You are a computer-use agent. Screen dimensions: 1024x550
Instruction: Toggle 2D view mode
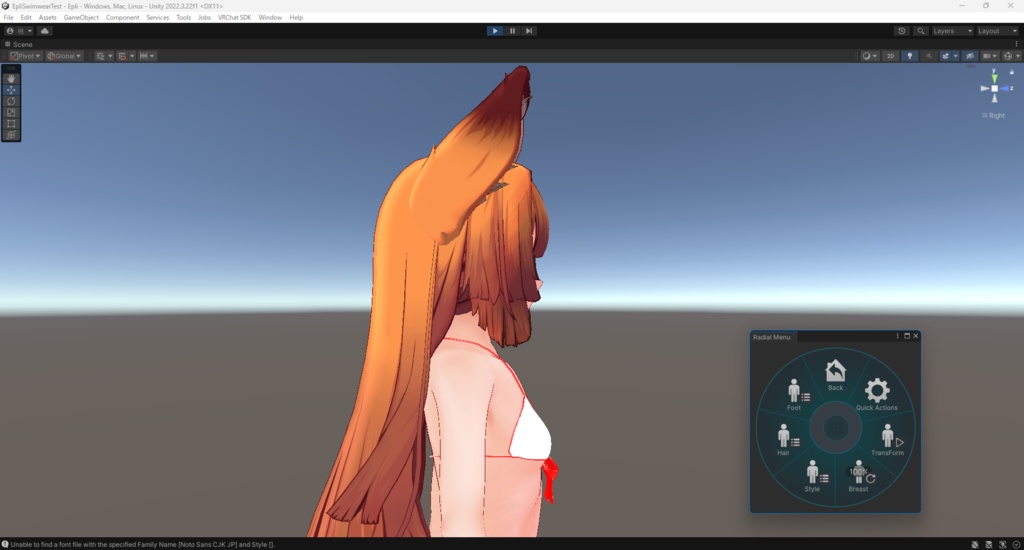[890, 56]
